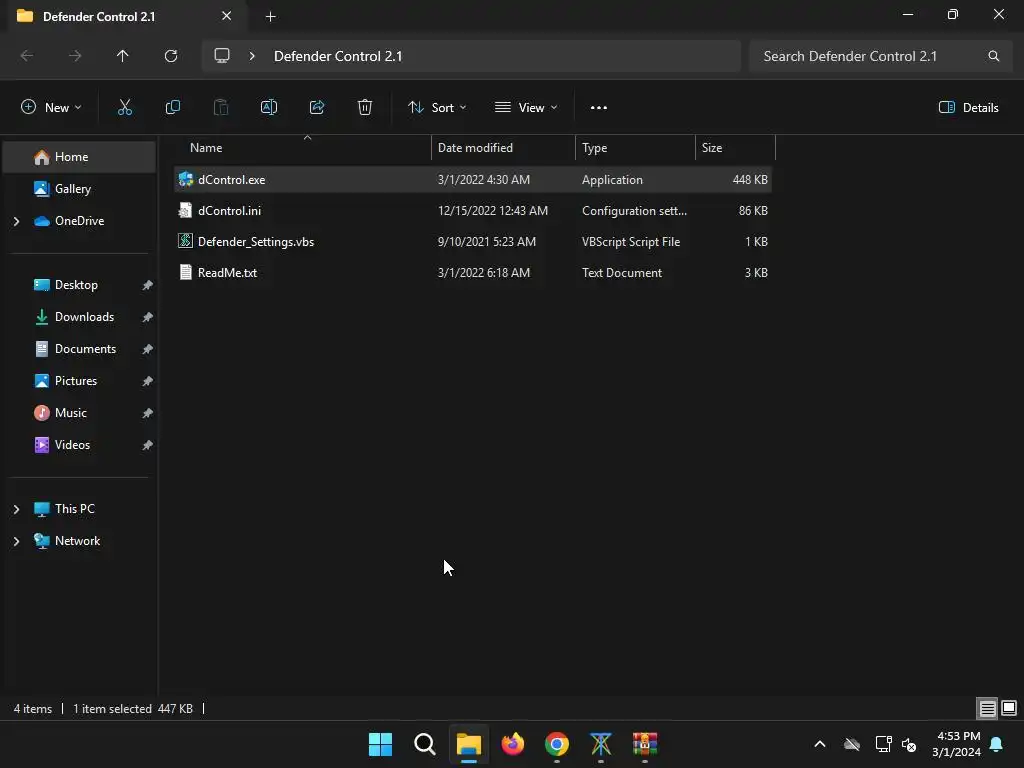Open Google Chrome from the taskbar

click(557, 744)
